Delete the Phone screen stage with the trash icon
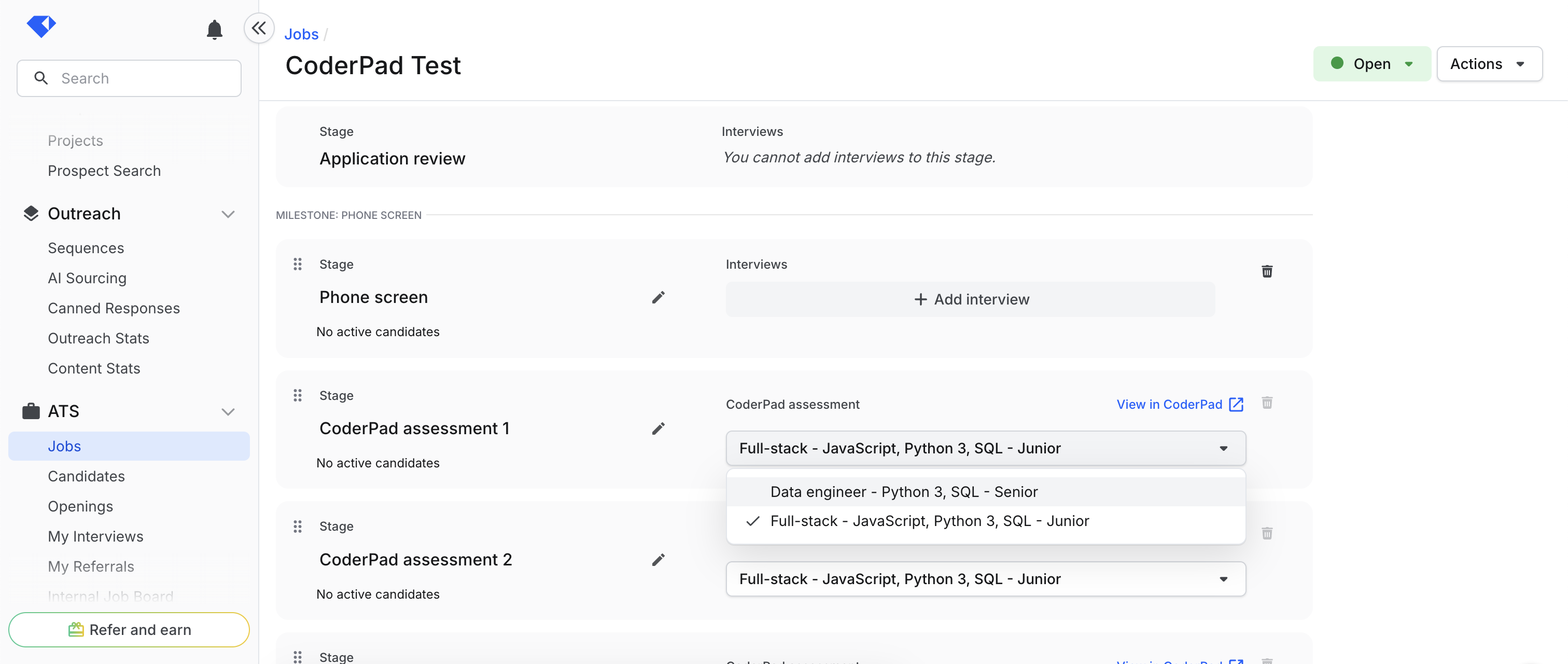The image size is (1568, 664). [x=1267, y=271]
